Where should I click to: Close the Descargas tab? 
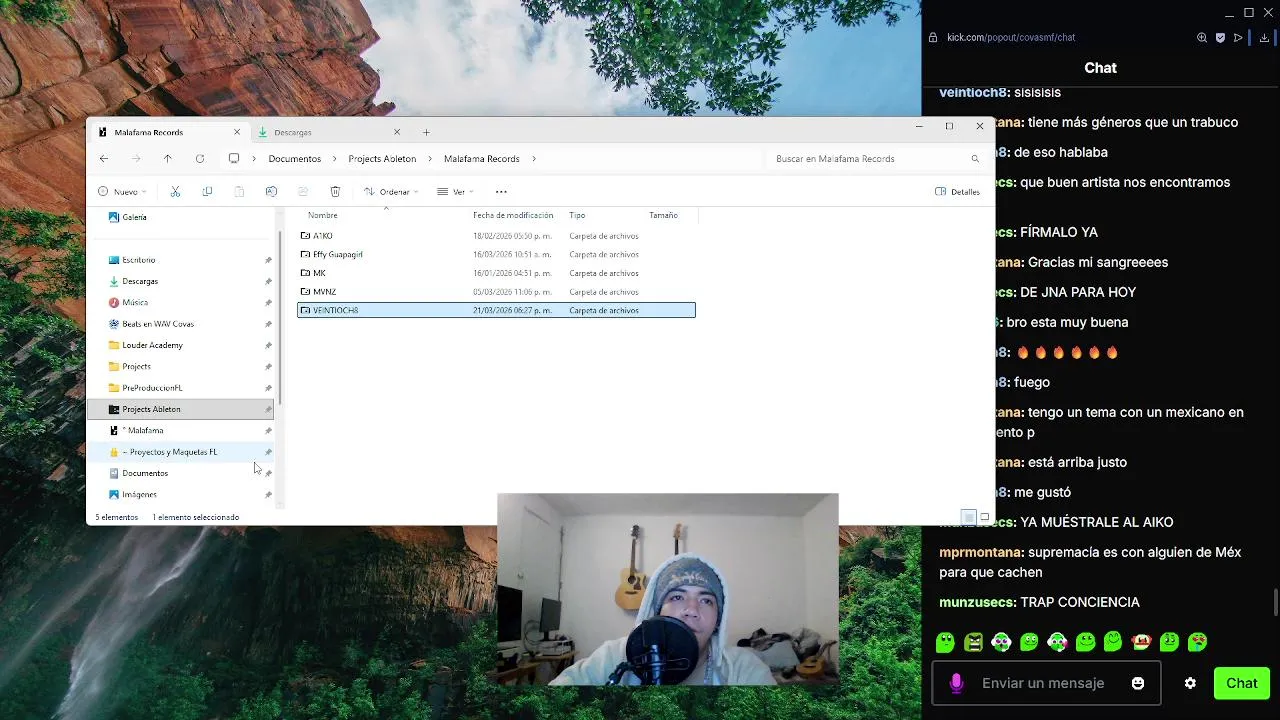point(397,132)
